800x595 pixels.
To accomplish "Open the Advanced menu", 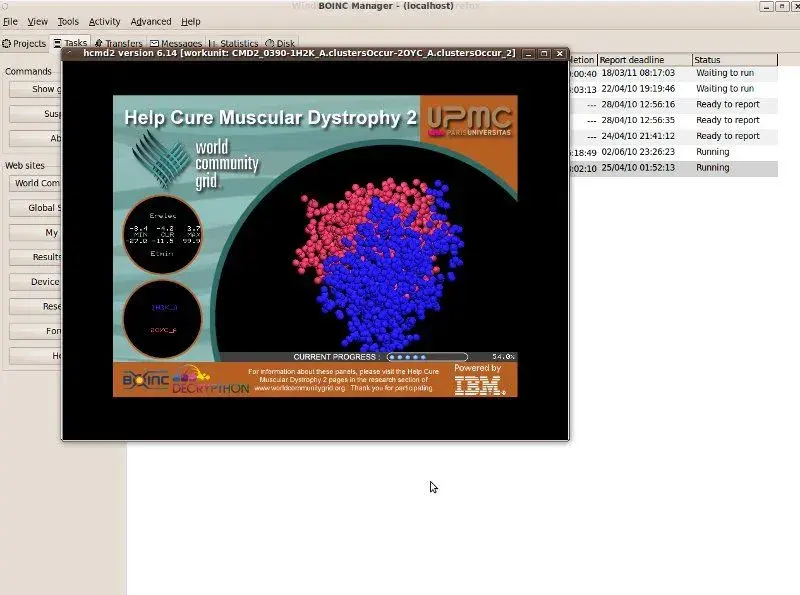I will pyautogui.click(x=151, y=21).
